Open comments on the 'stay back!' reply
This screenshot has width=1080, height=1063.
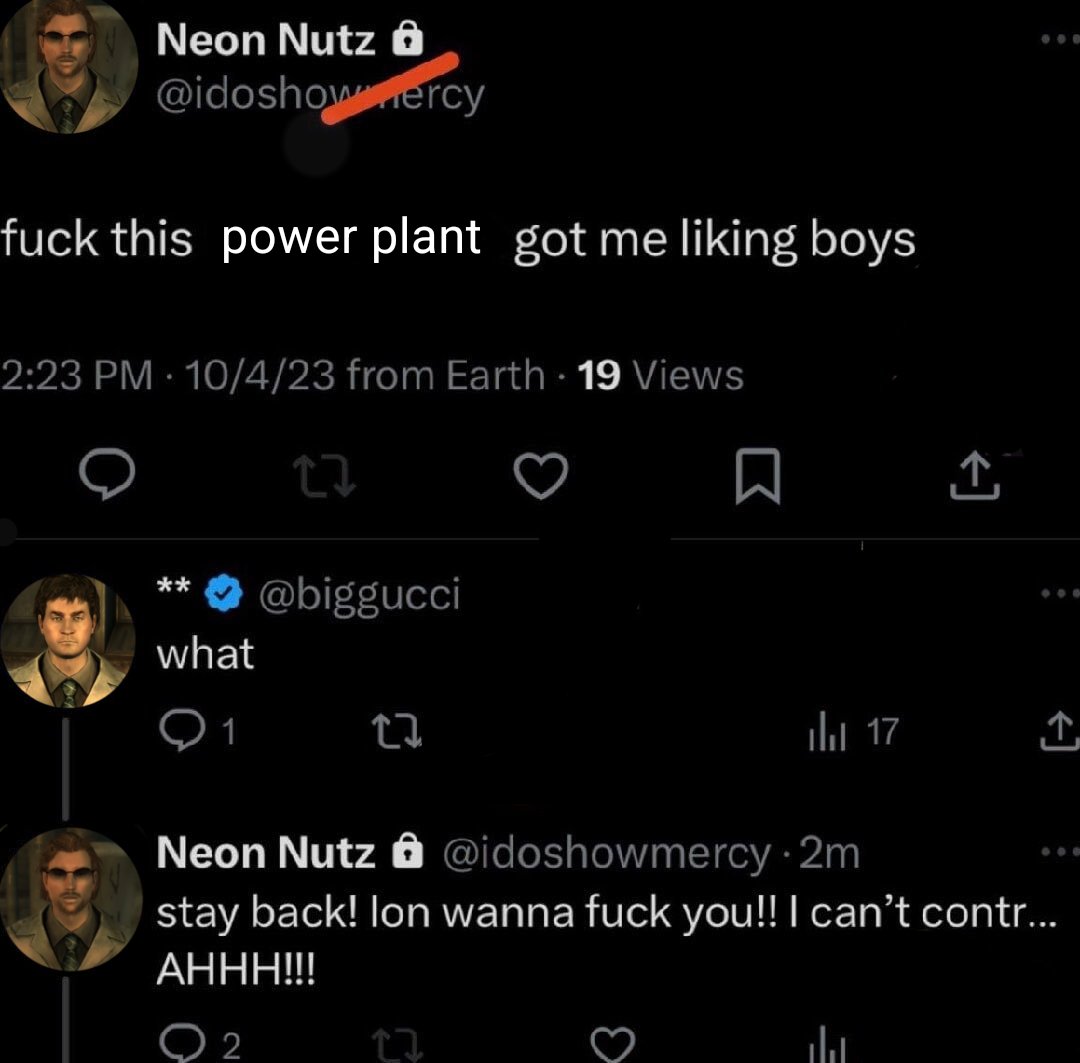click(x=200, y=1044)
